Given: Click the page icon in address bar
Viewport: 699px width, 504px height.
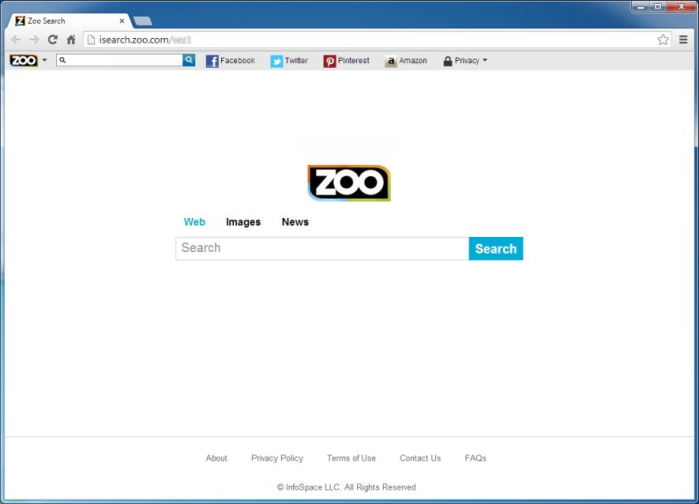Looking at the screenshot, I should click(x=91, y=40).
